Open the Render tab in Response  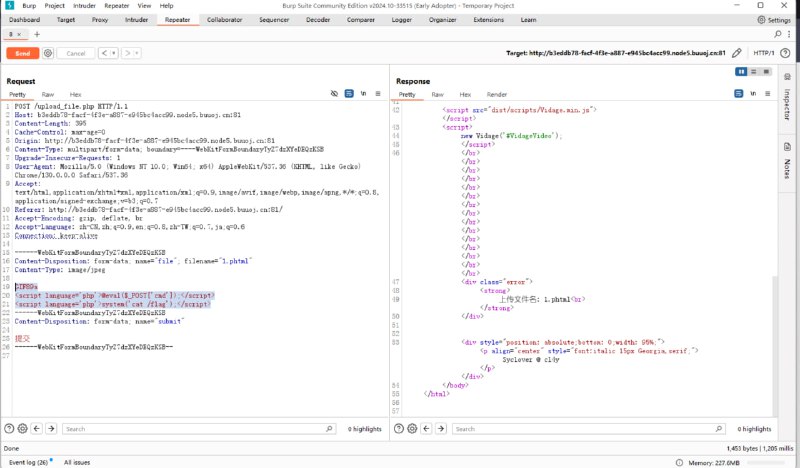(497, 94)
